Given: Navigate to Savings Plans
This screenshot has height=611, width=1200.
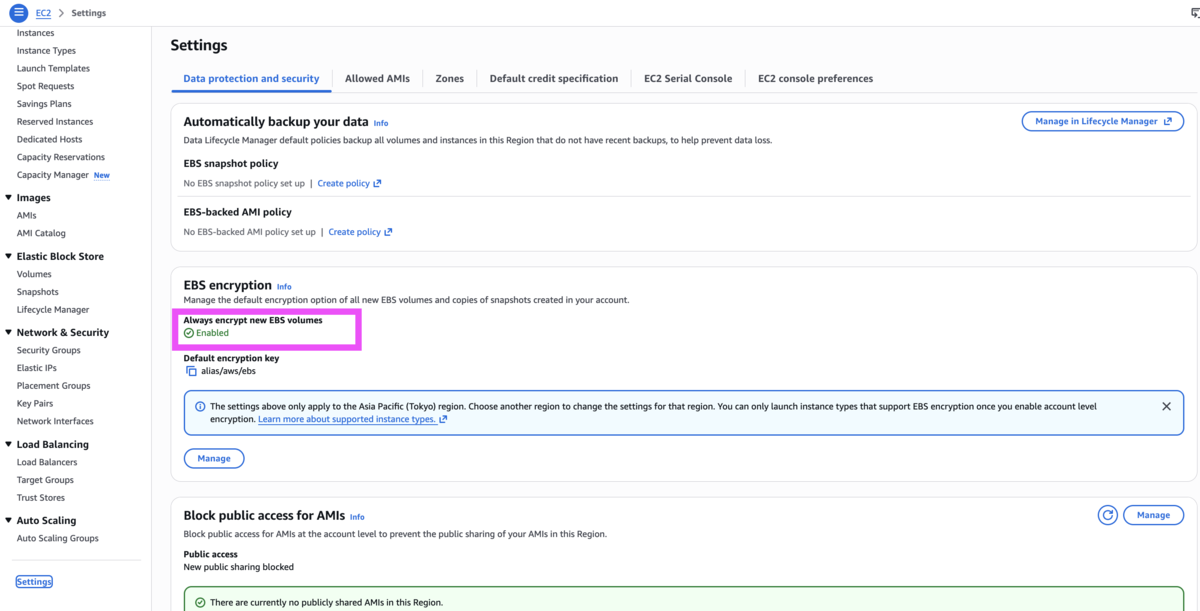Looking at the screenshot, I should (x=44, y=104).
